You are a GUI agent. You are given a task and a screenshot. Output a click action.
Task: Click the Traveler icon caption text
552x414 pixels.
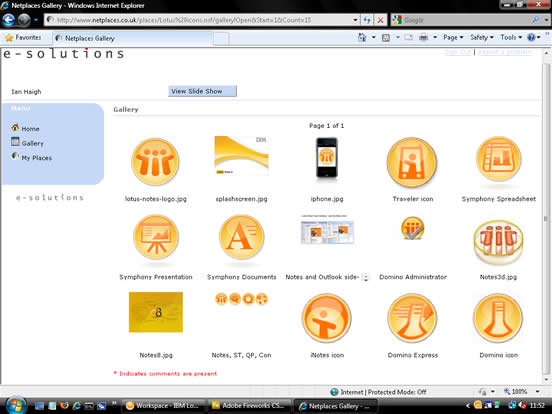(x=413, y=199)
